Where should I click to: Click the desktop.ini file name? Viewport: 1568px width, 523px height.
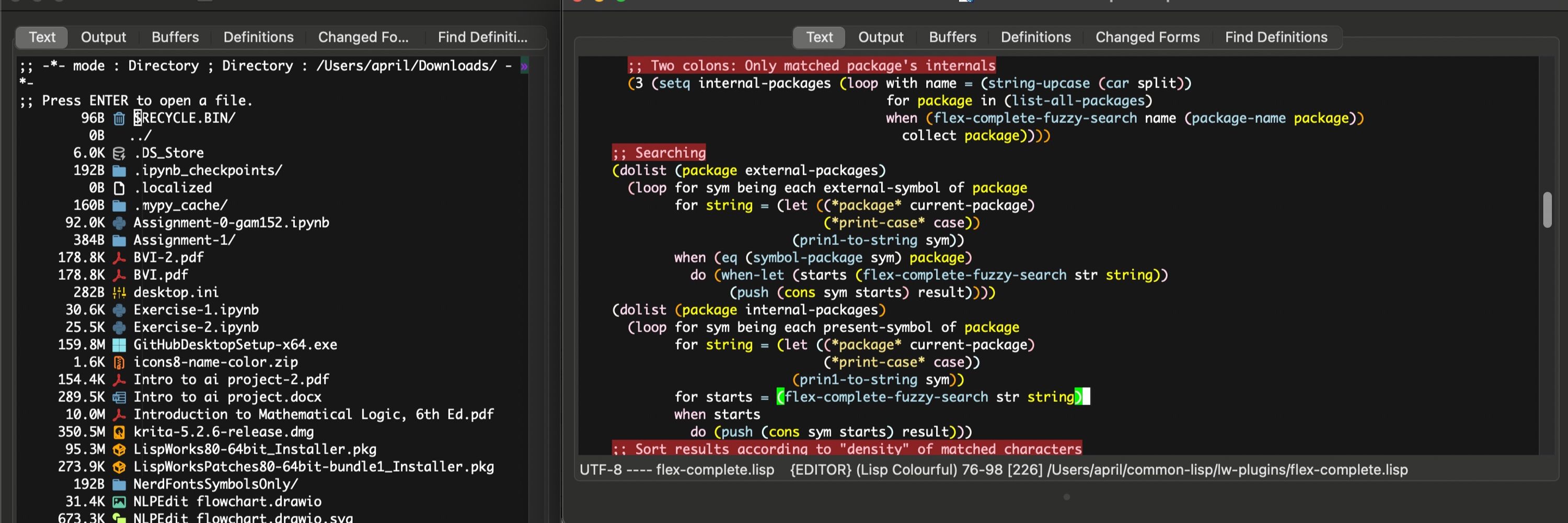click(x=177, y=293)
